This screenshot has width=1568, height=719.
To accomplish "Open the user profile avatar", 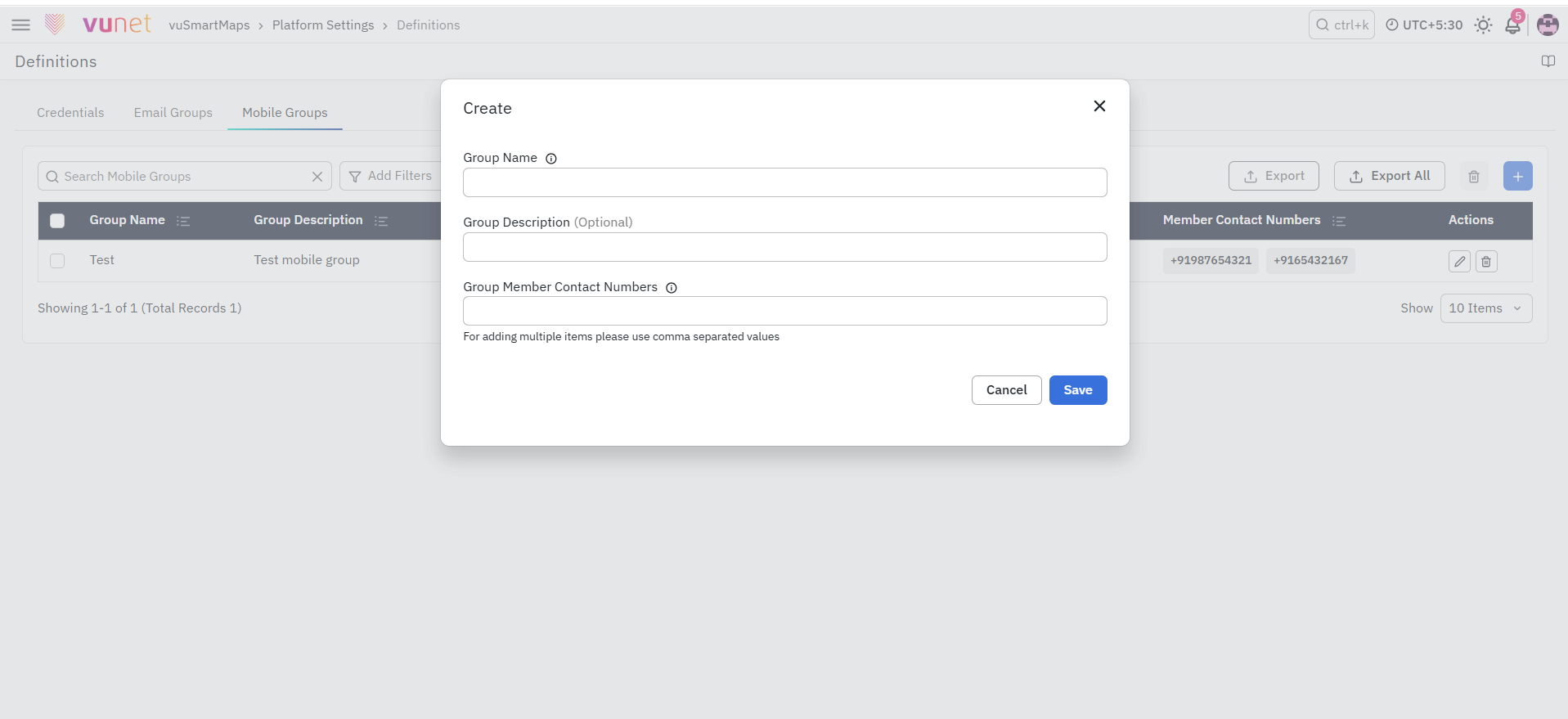I will click(x=1548, y=25).
